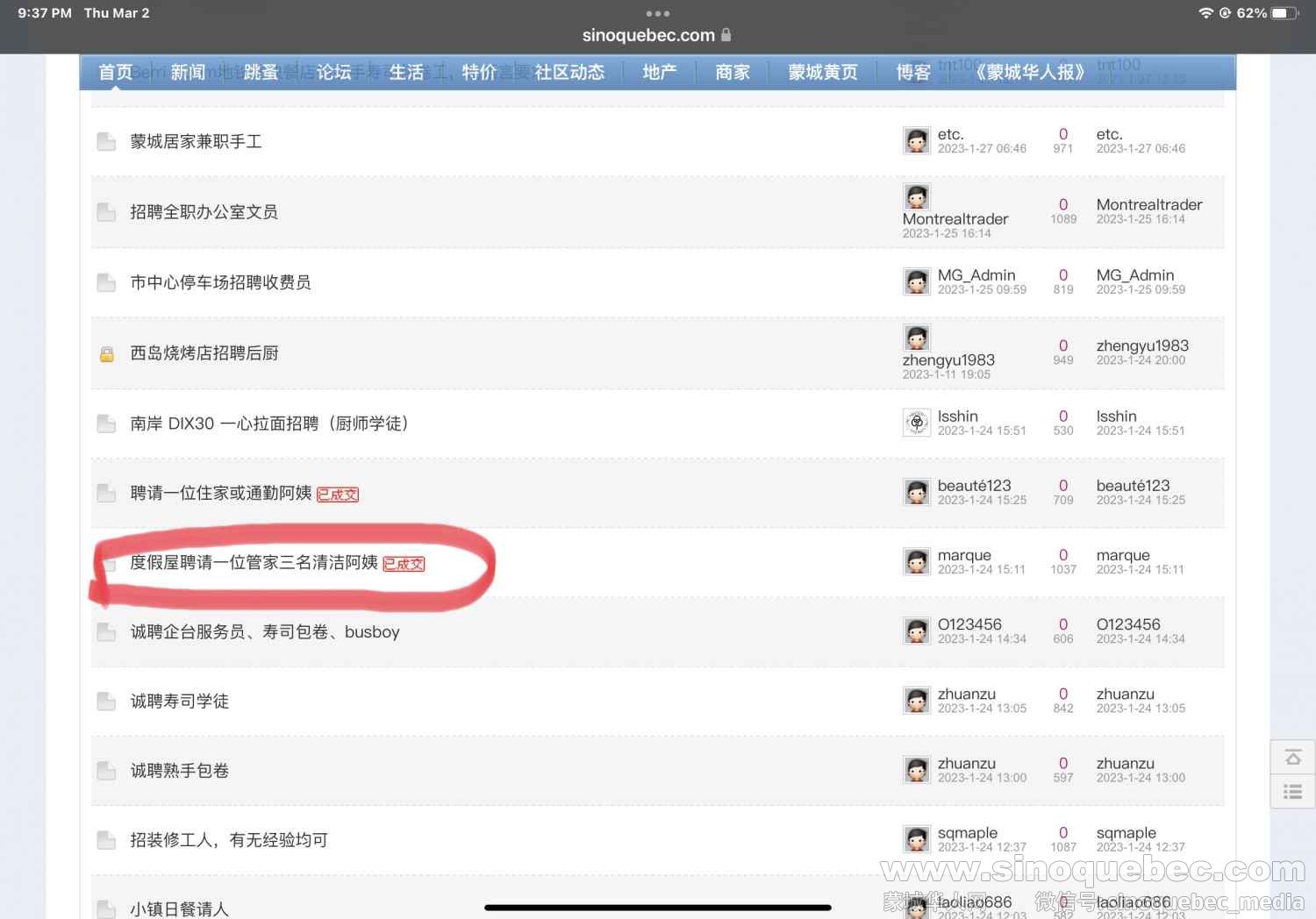Open the 蒙城黄页 menu item
Image resolution: width=1316 pixels, height=919 pixels.
[822, 72]
